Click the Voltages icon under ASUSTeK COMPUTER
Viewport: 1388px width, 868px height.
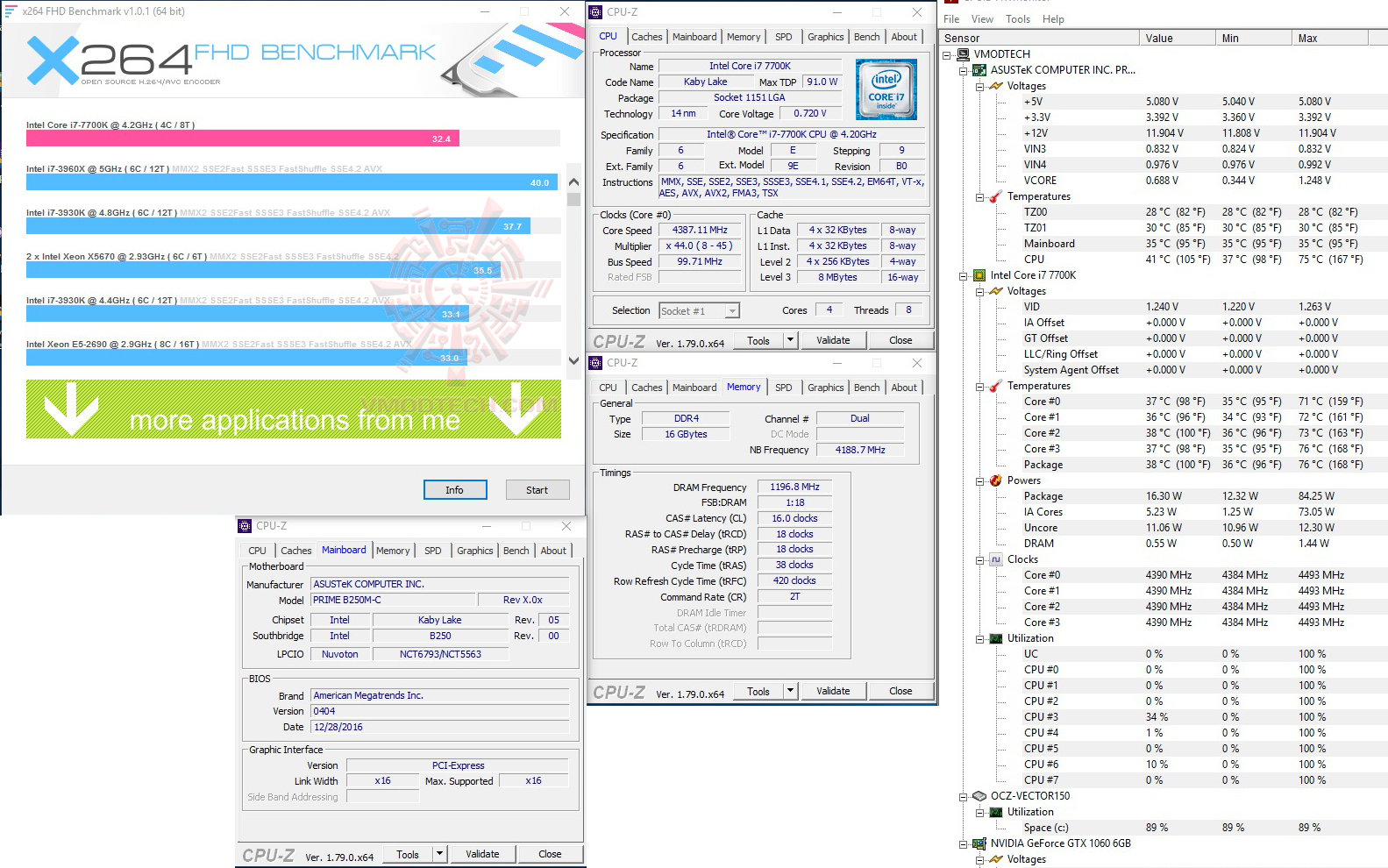(996, 86)
